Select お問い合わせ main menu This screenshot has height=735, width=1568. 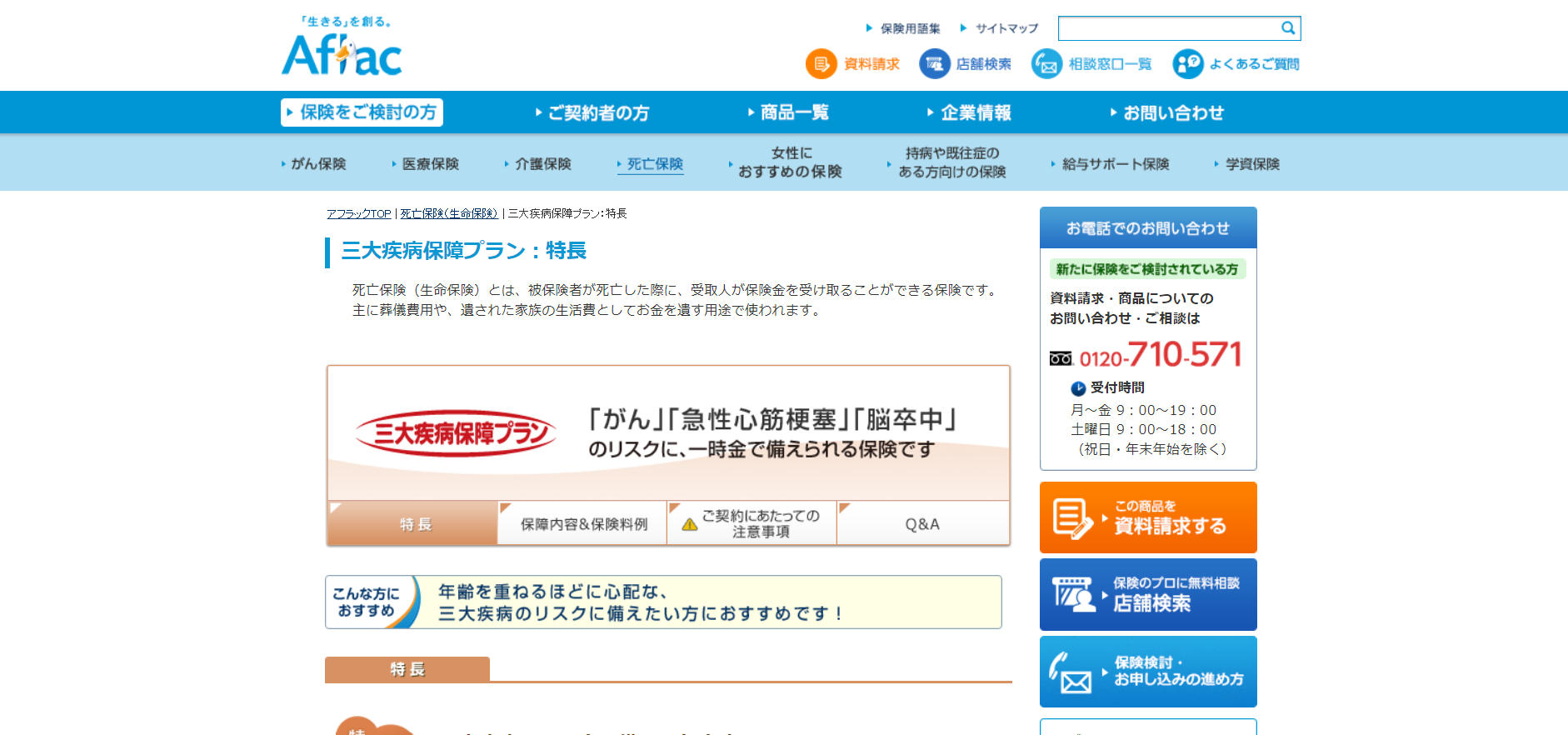pyautogui.click(x=1167, y=112)
